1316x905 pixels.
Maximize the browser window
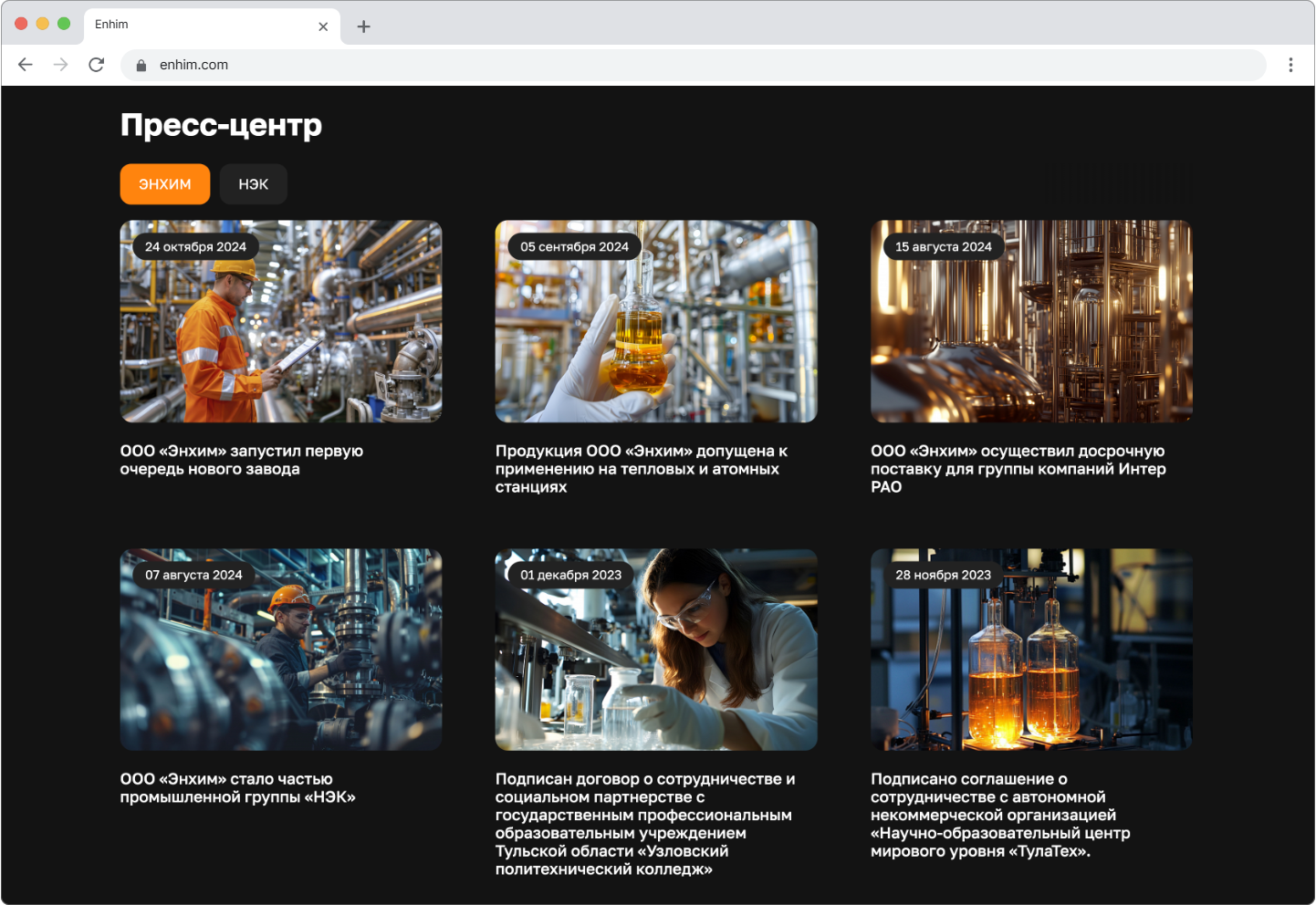click(64, 24)
